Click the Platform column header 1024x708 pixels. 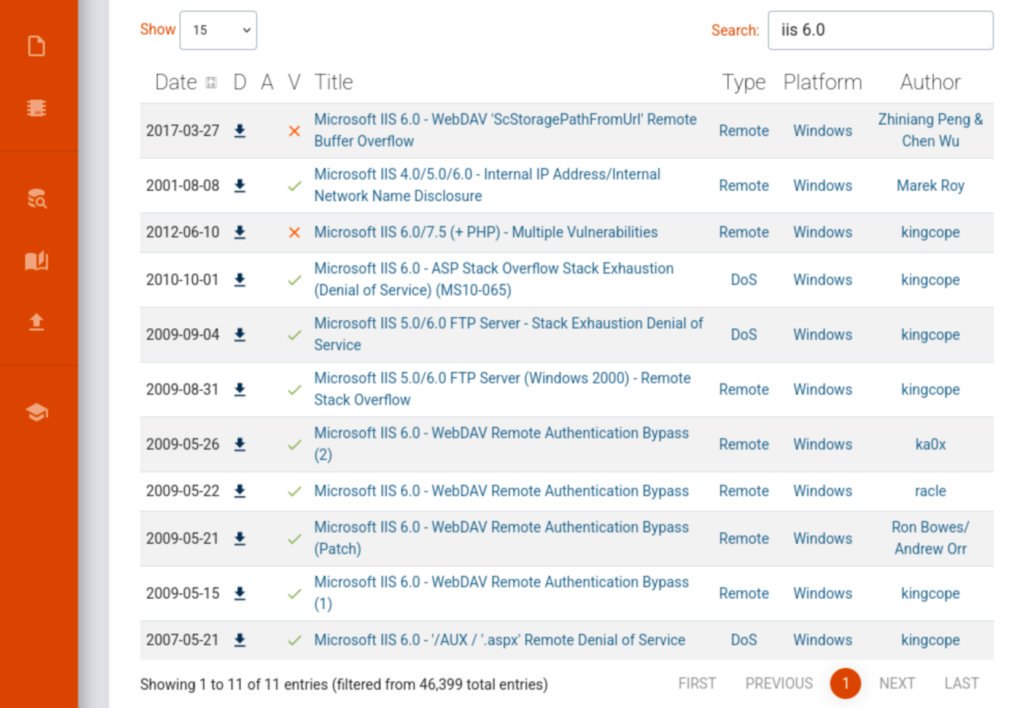point(823,82)
